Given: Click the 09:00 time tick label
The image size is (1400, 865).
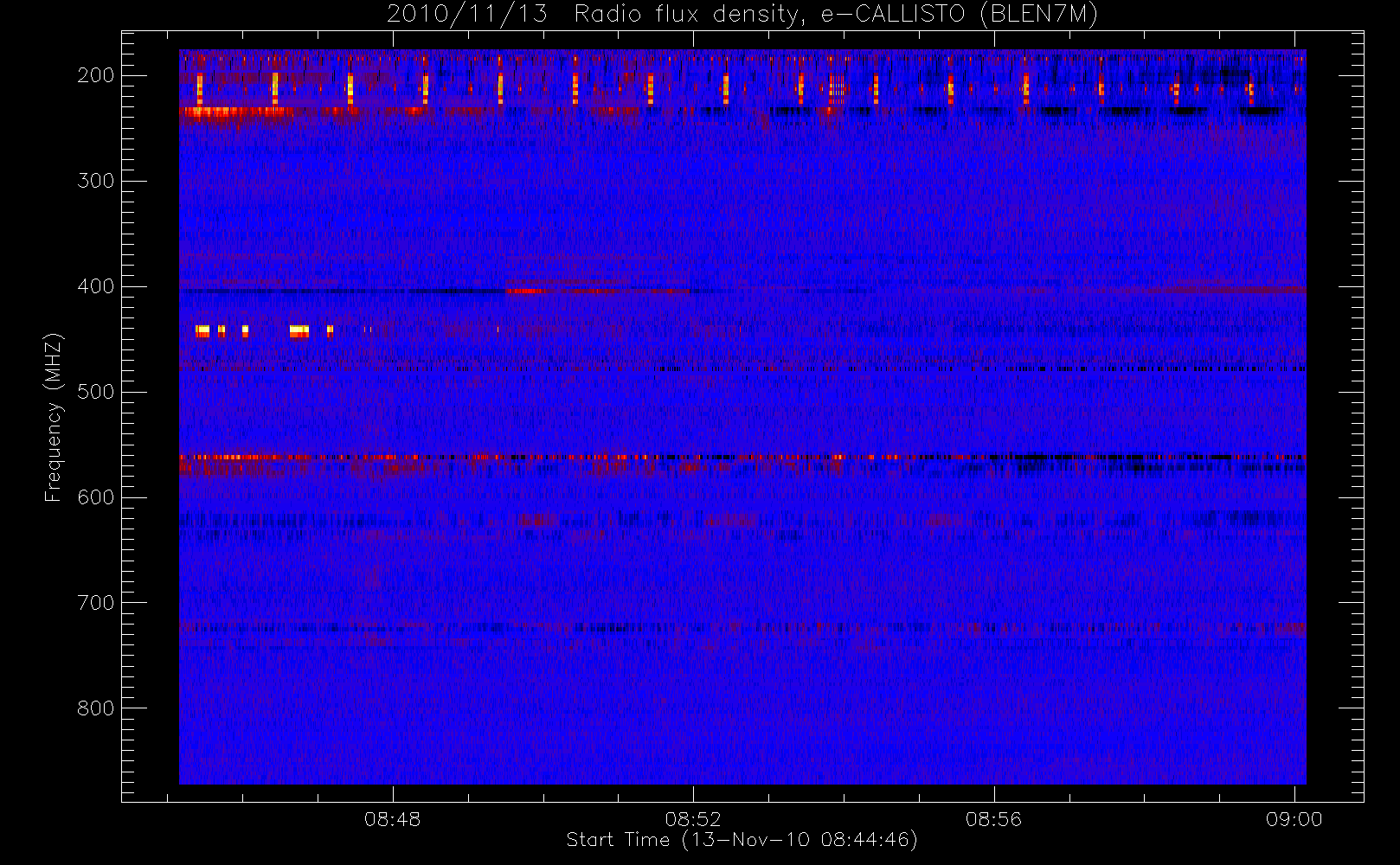Looking at the screenshot, I should (1294, 819).
